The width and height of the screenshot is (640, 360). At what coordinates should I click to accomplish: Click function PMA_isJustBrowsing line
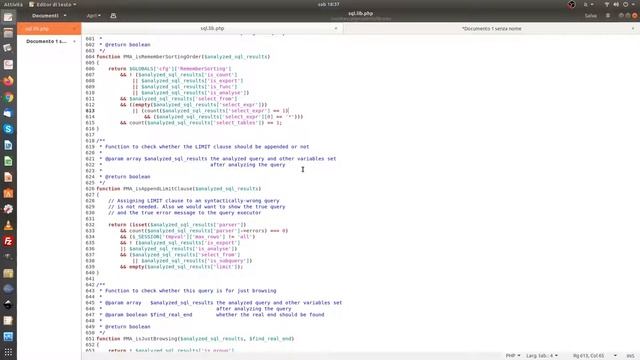(x=195, y=339)
